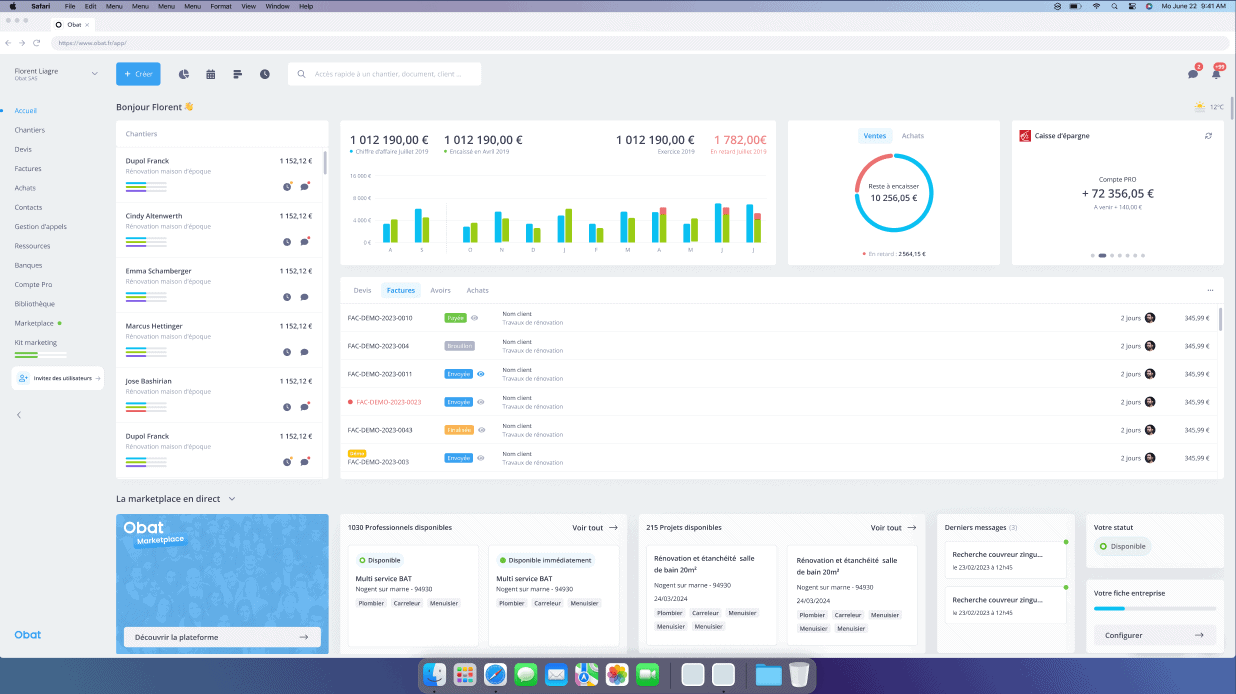Switch to Achats in the Ventes/Achats card
This screenshot has width=1236, height=694.
pyautogui.click(x=912, y=136)
